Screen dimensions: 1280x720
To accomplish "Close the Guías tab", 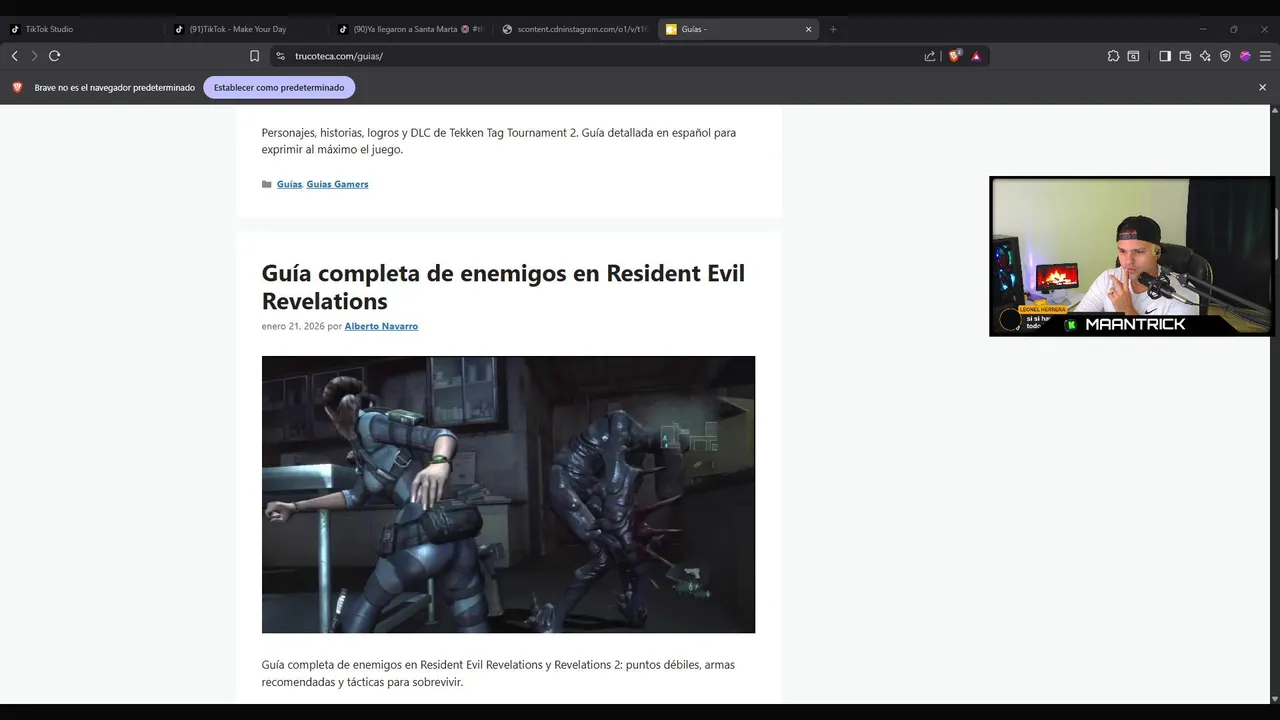I will pos(808,29).
